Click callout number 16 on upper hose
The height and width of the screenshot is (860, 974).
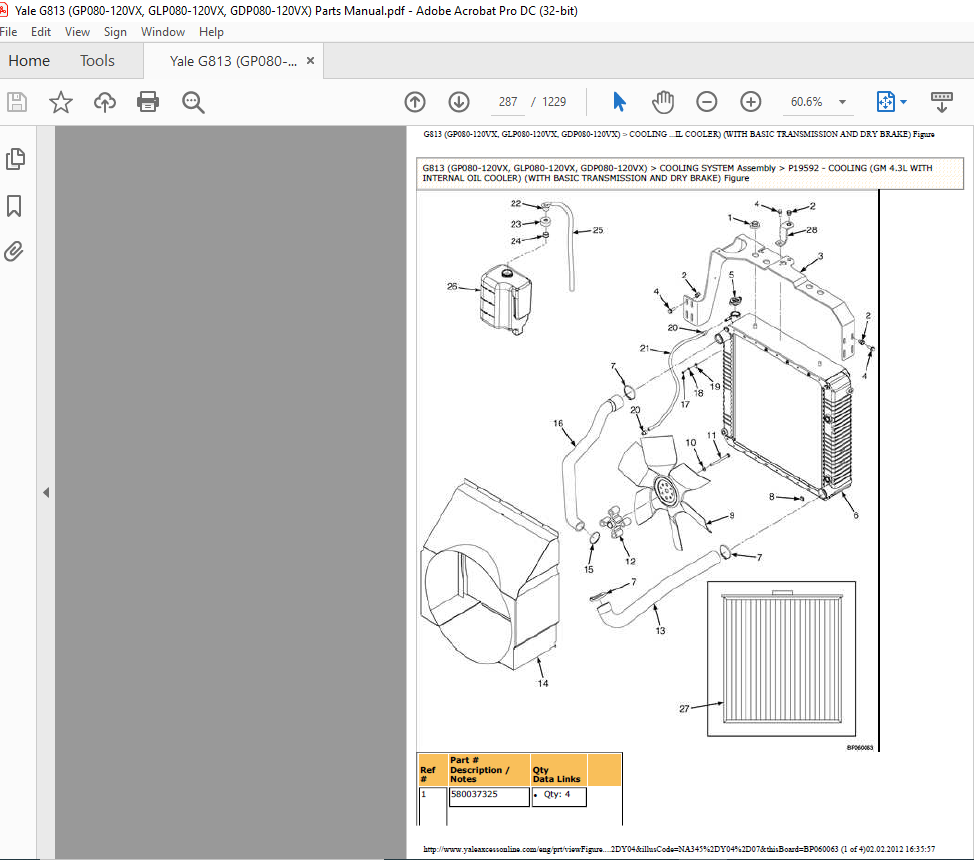tap(558, 423)
